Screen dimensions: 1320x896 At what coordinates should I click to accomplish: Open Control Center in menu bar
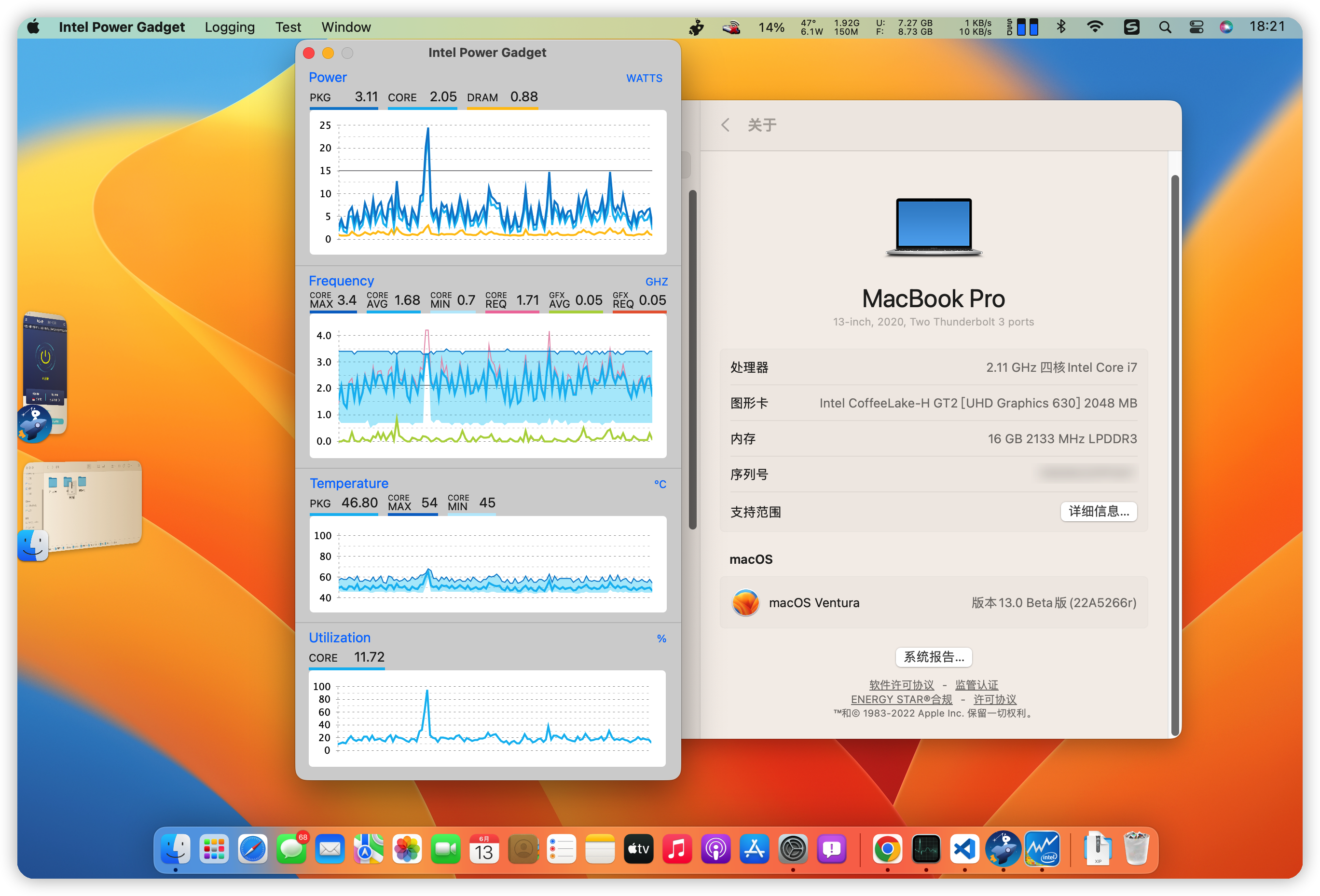(1196, 27)
